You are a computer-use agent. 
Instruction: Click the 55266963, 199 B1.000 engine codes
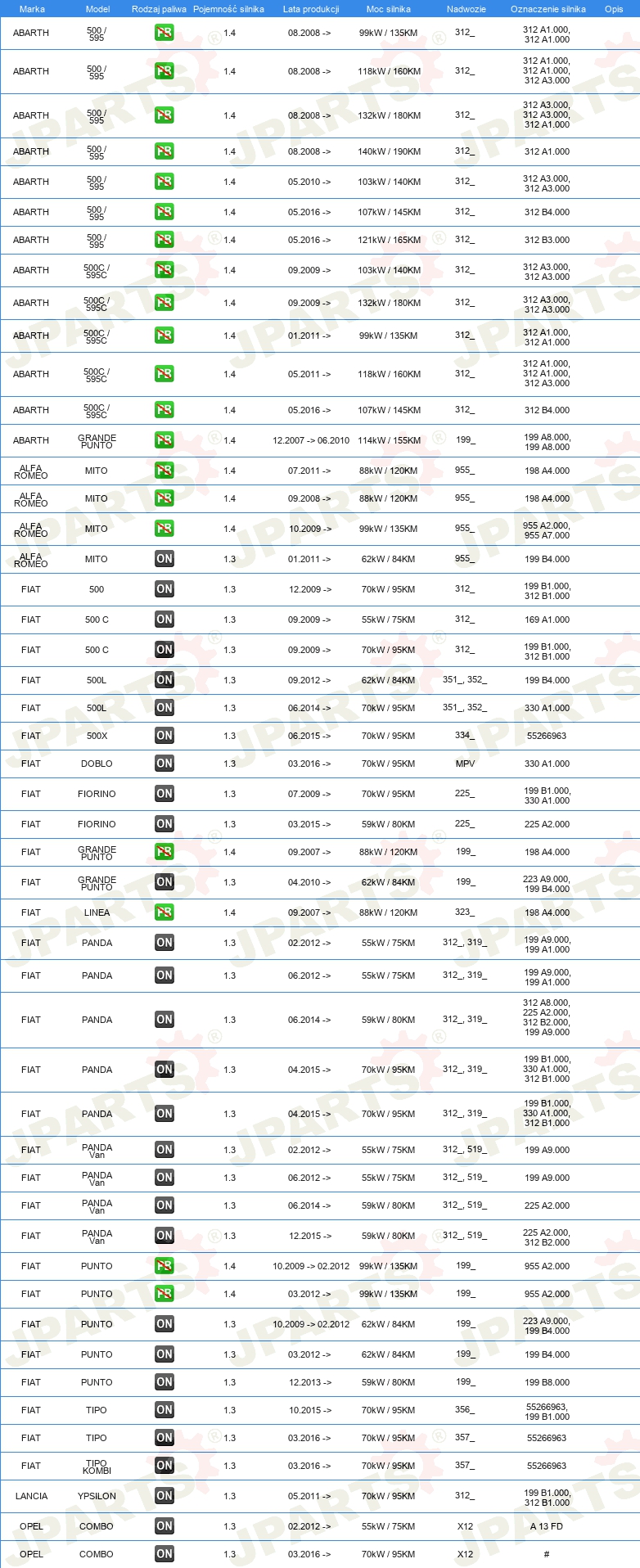[547, 1412]
